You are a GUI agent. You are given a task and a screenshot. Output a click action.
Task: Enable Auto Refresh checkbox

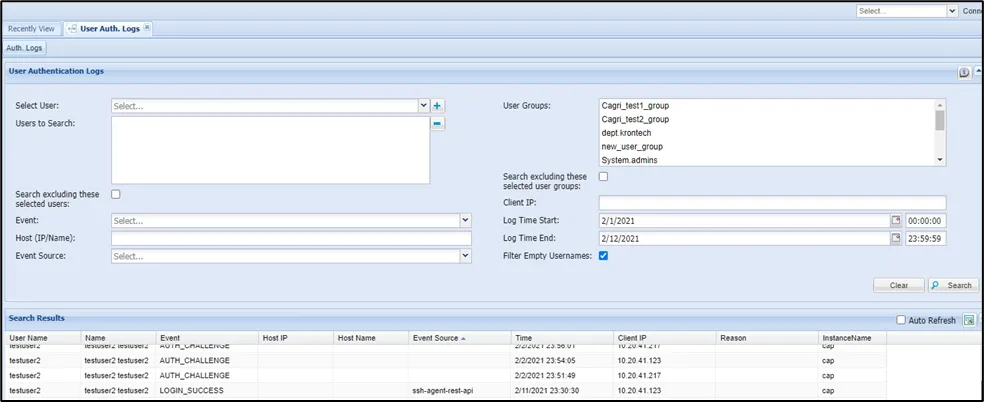tap(901, 320)
